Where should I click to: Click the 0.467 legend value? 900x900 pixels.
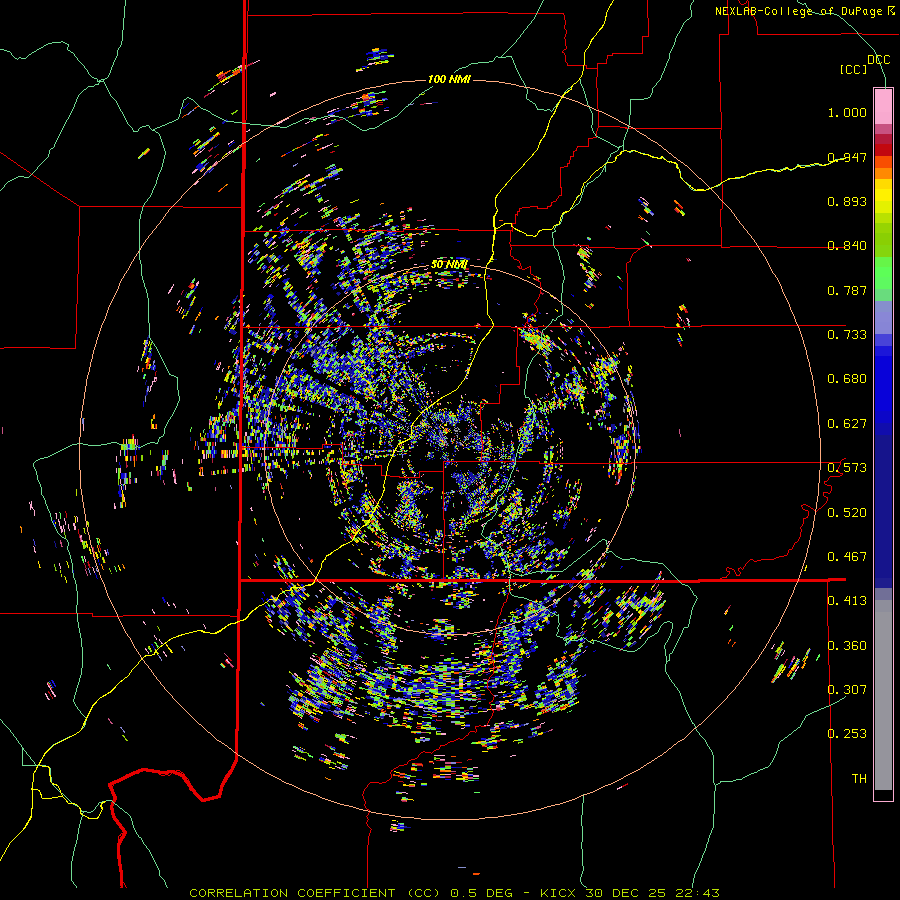[x=847, y=557]
